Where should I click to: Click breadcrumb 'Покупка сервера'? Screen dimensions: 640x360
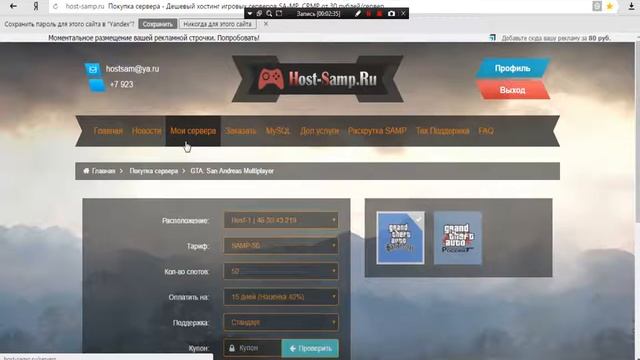pyautogui.click(x=153, y=171)
